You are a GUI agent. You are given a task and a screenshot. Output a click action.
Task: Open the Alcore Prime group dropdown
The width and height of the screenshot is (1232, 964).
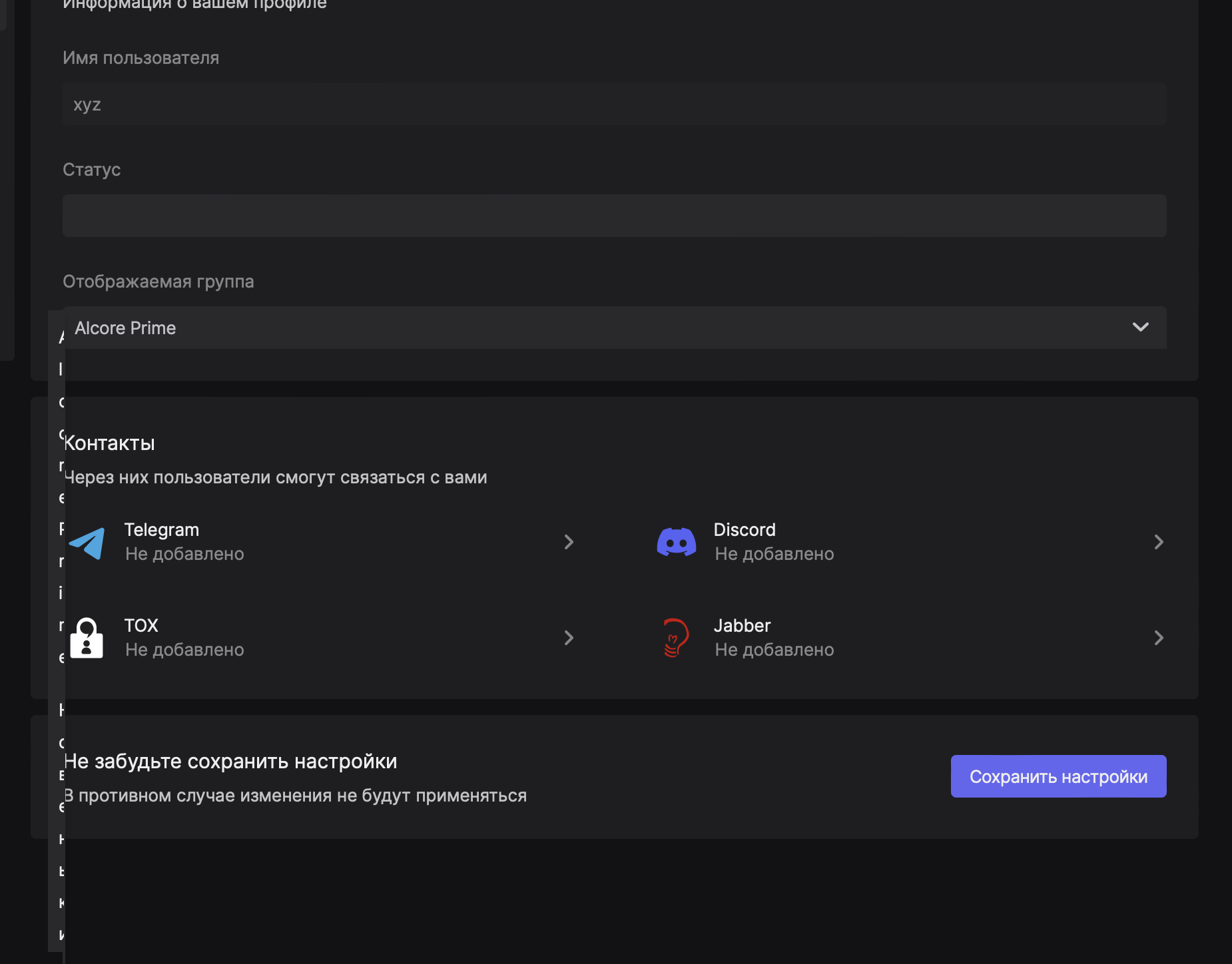[599, 328]
